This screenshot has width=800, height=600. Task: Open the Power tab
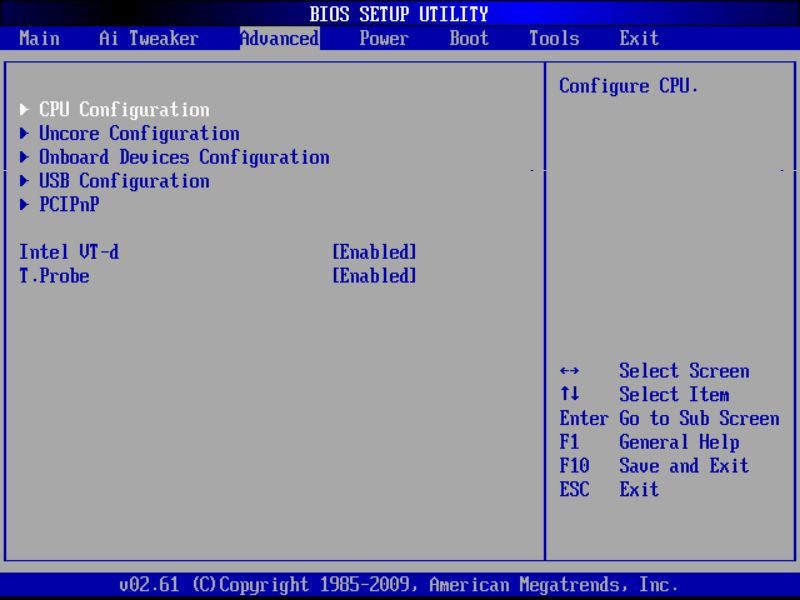(x=384, y=39)
